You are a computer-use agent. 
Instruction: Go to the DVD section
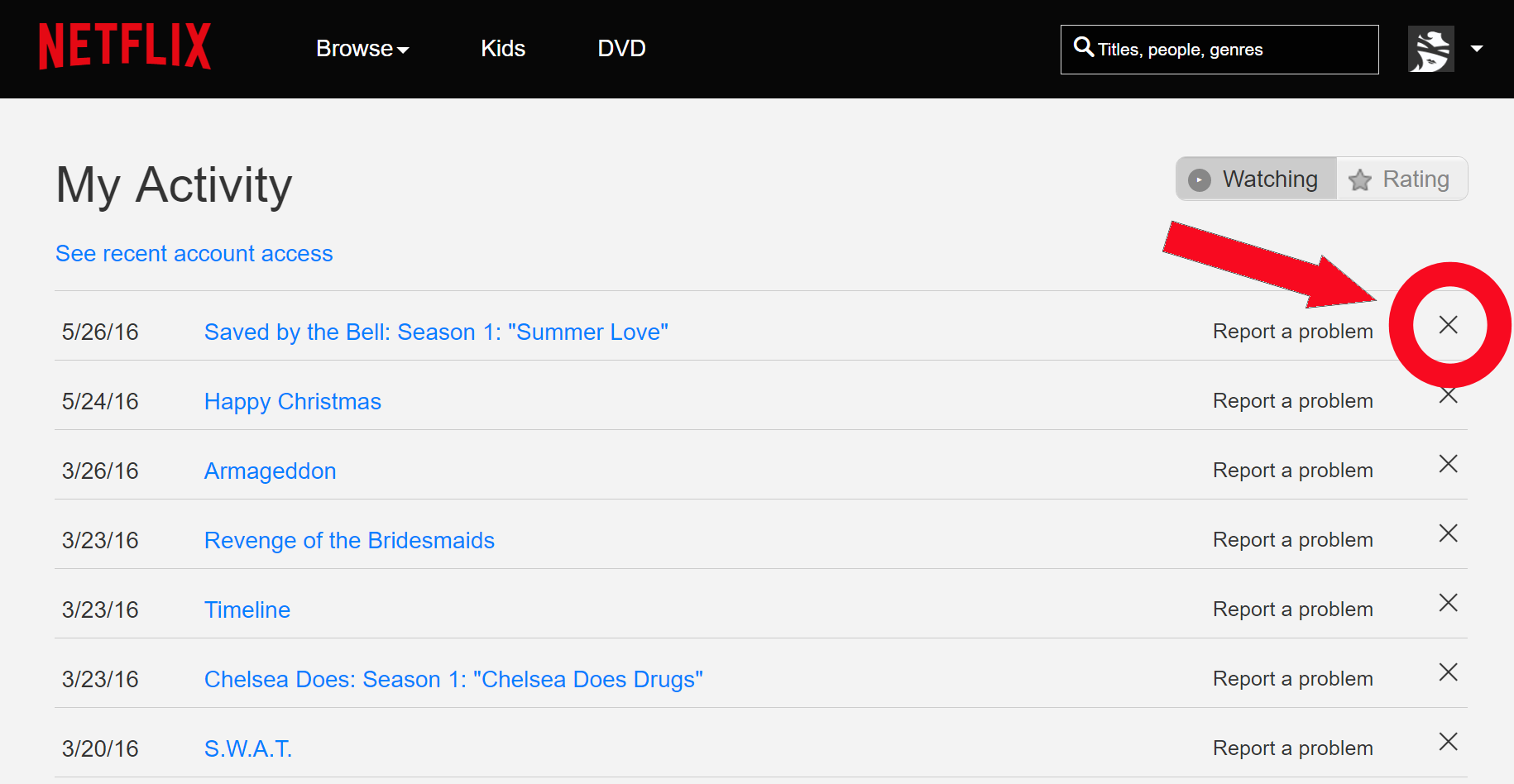tap(621, 49)
